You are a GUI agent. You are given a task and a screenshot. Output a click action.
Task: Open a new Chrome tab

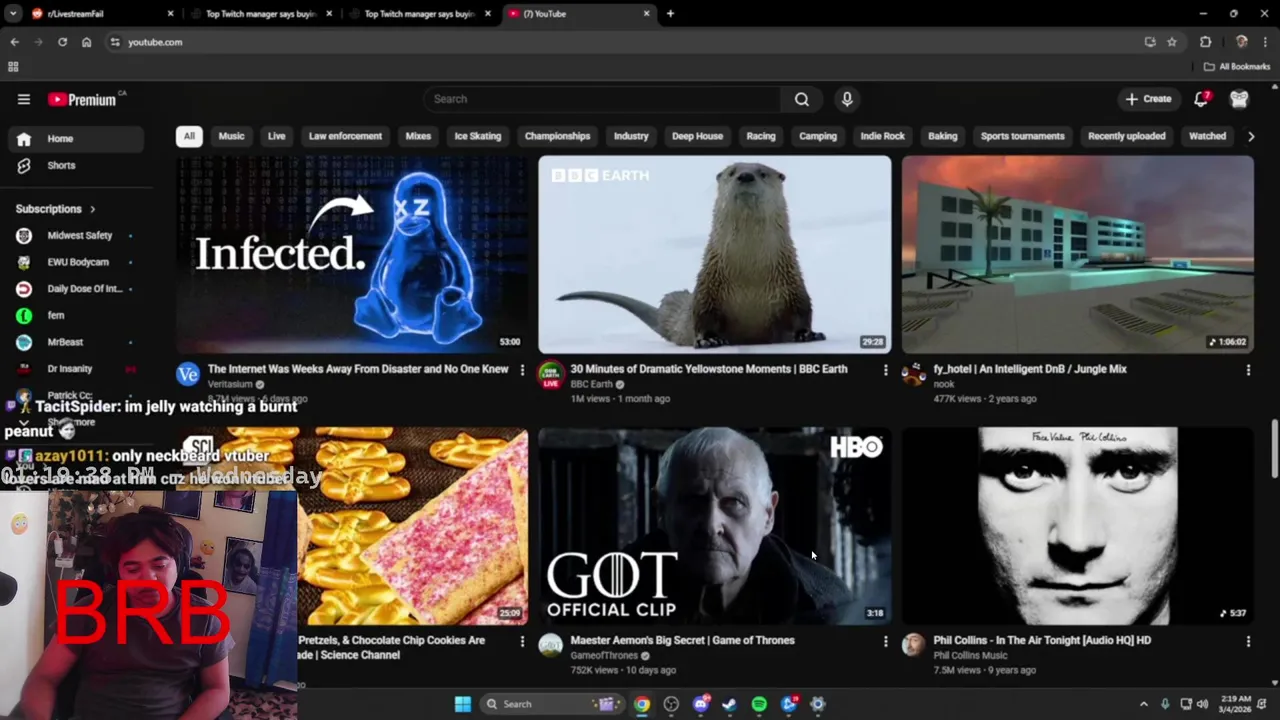point(670,14)
